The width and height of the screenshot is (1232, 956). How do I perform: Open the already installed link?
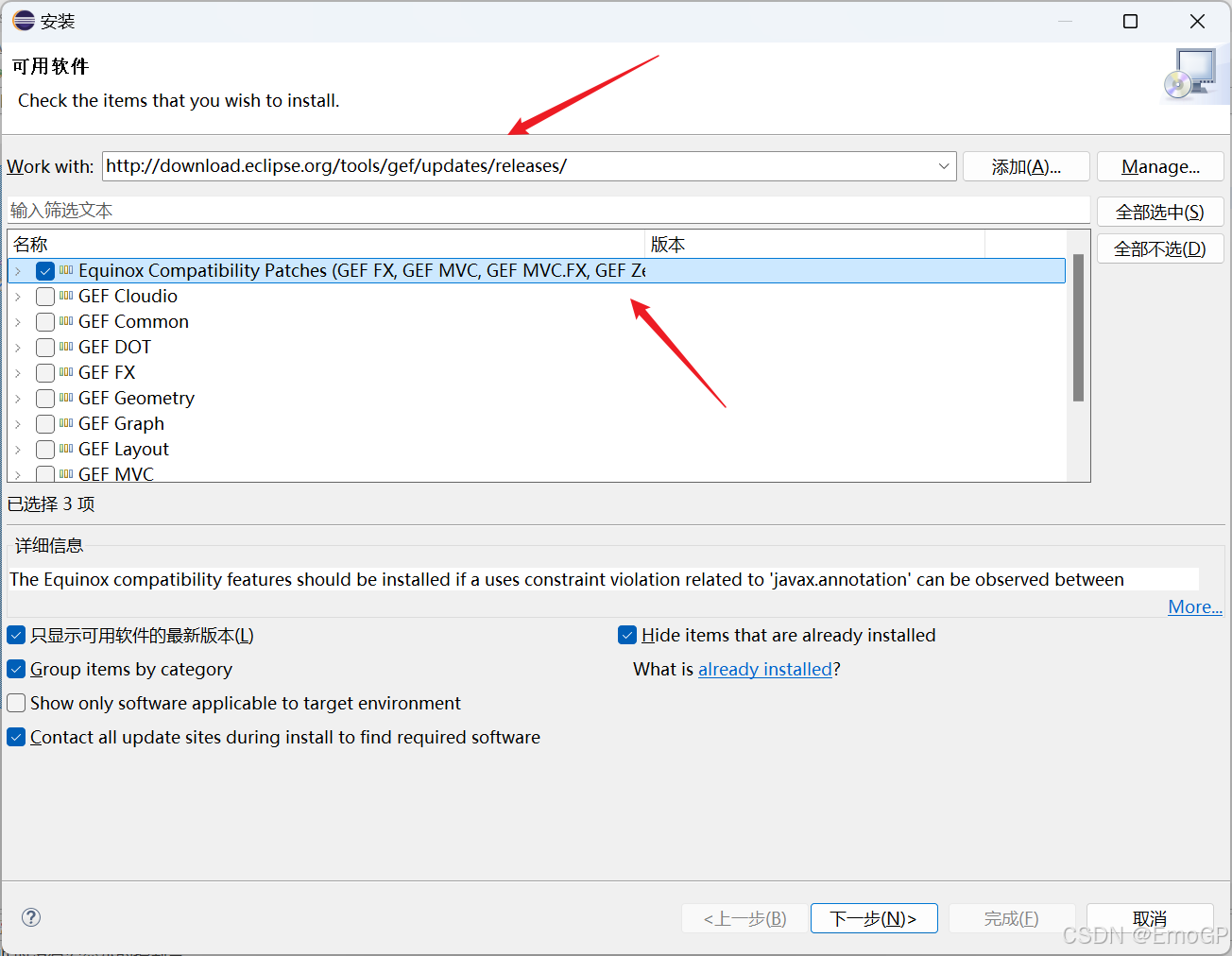pyautogui.click(x=765, y=669)
